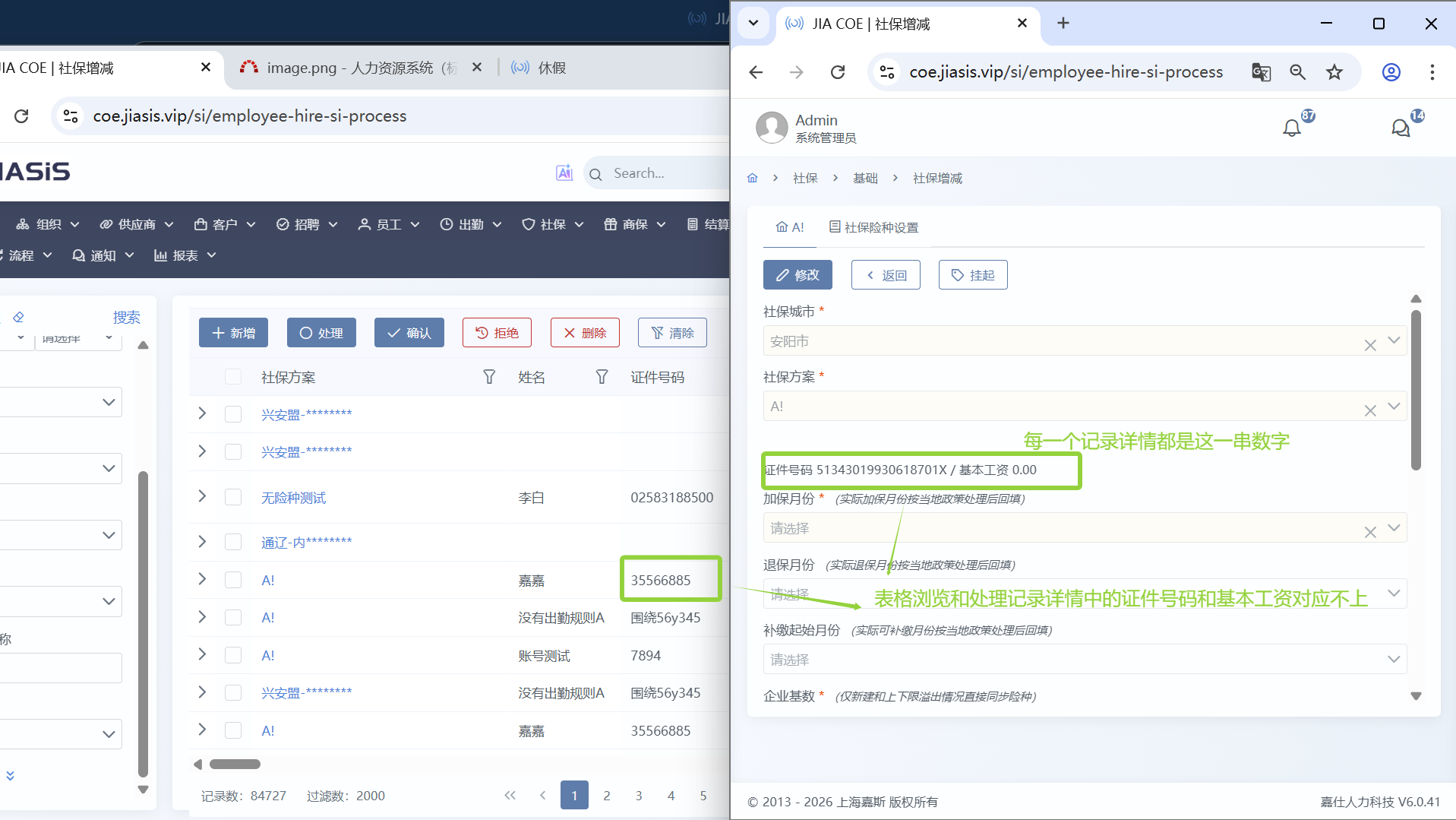
Task: Open the 社保 menu in navigation bar
Action: point(552,224)
